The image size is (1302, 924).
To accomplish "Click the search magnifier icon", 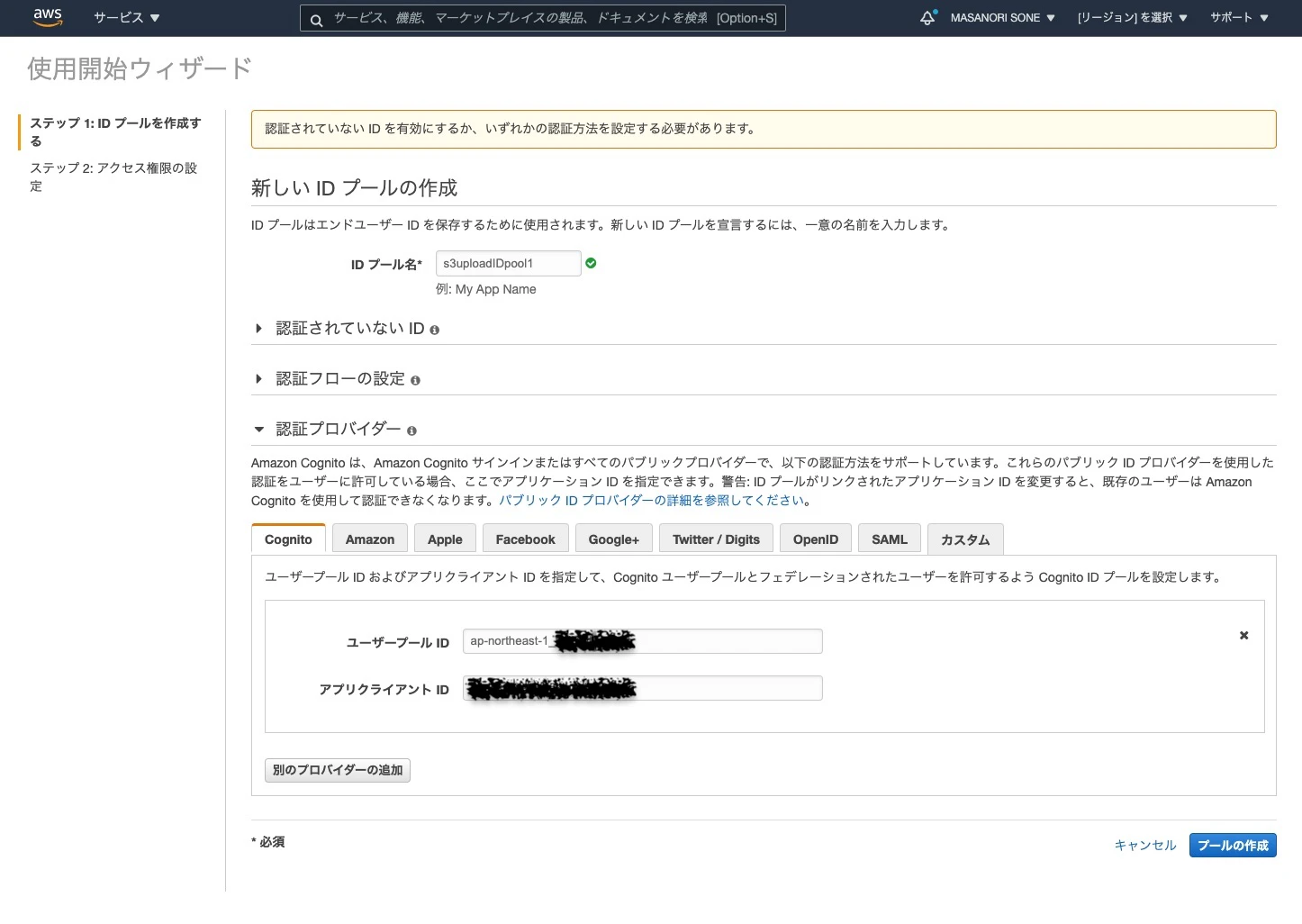I will (x=316, y=18).
